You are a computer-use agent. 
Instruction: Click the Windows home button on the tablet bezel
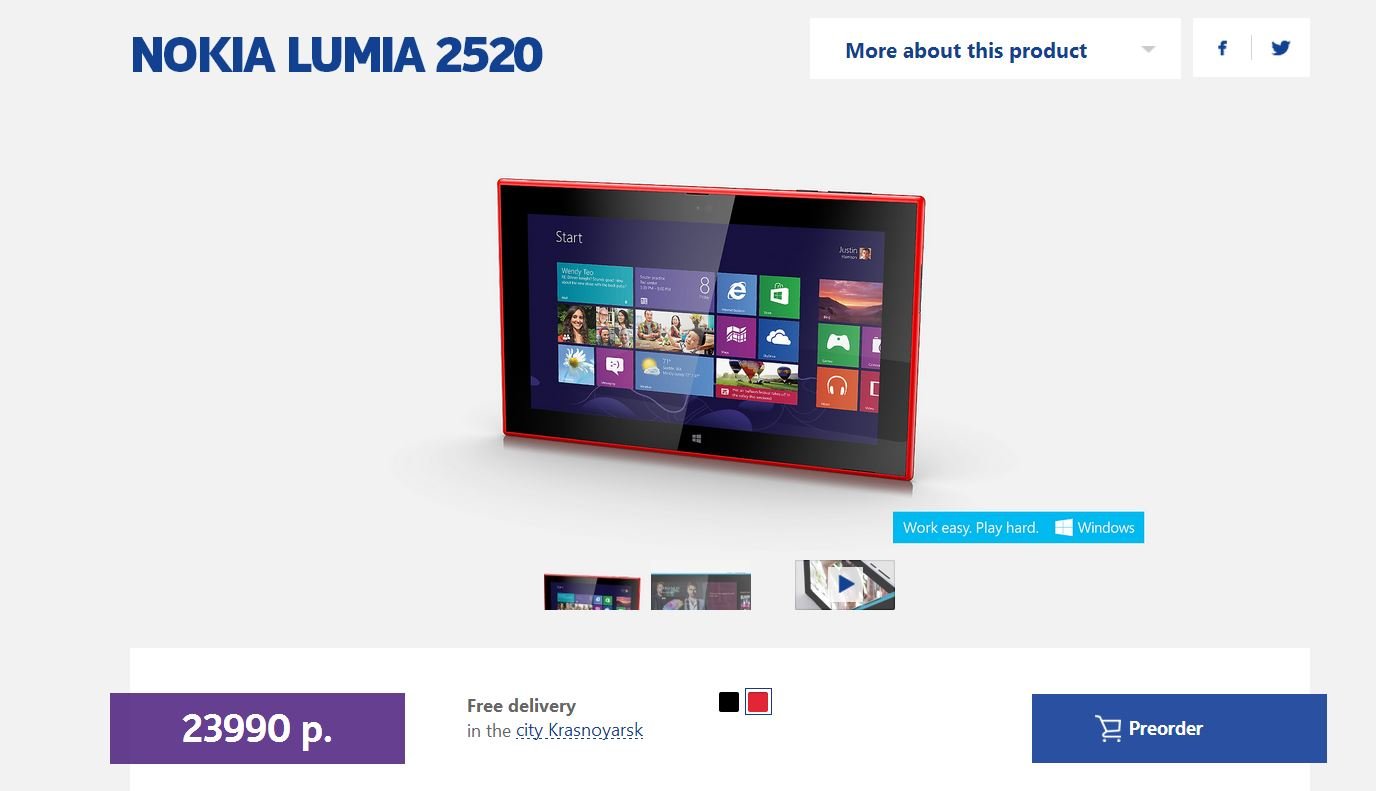[696, 439]
